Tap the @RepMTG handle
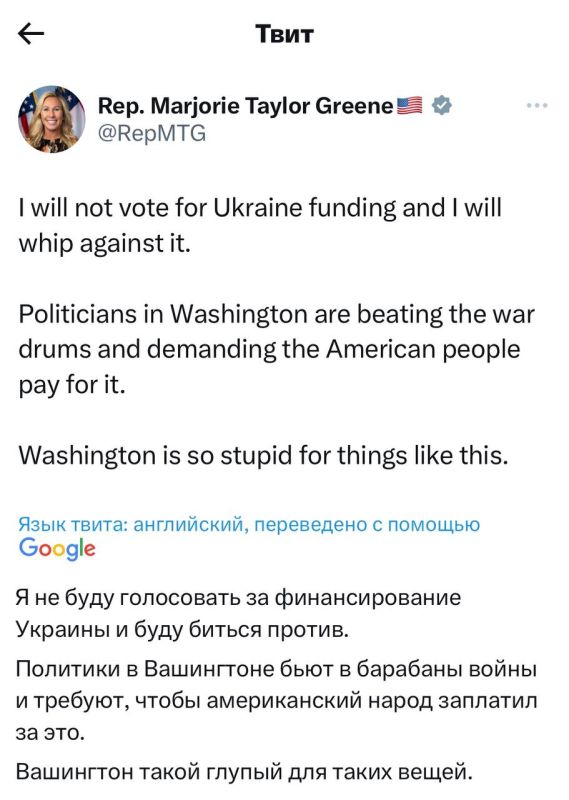The width and height of the screenshot is (569, 800). 152,134
